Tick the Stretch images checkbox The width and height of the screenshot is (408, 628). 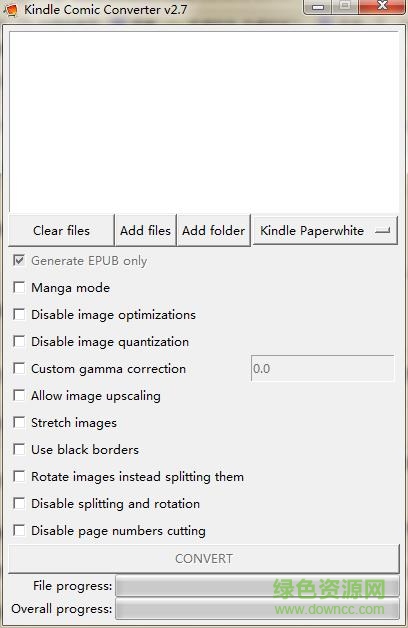19,422
